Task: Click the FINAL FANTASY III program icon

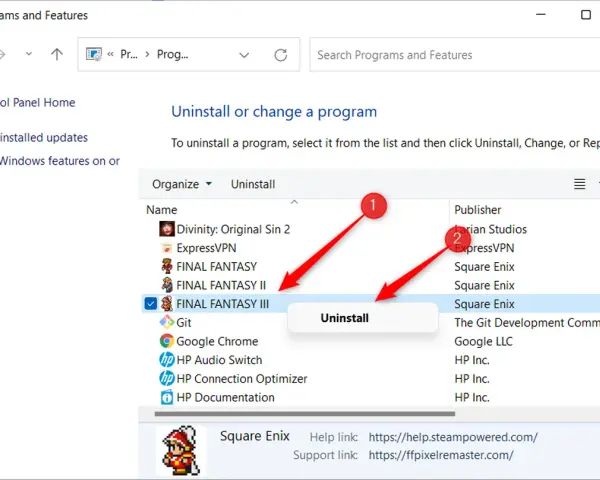Action: tap(167, 304)
